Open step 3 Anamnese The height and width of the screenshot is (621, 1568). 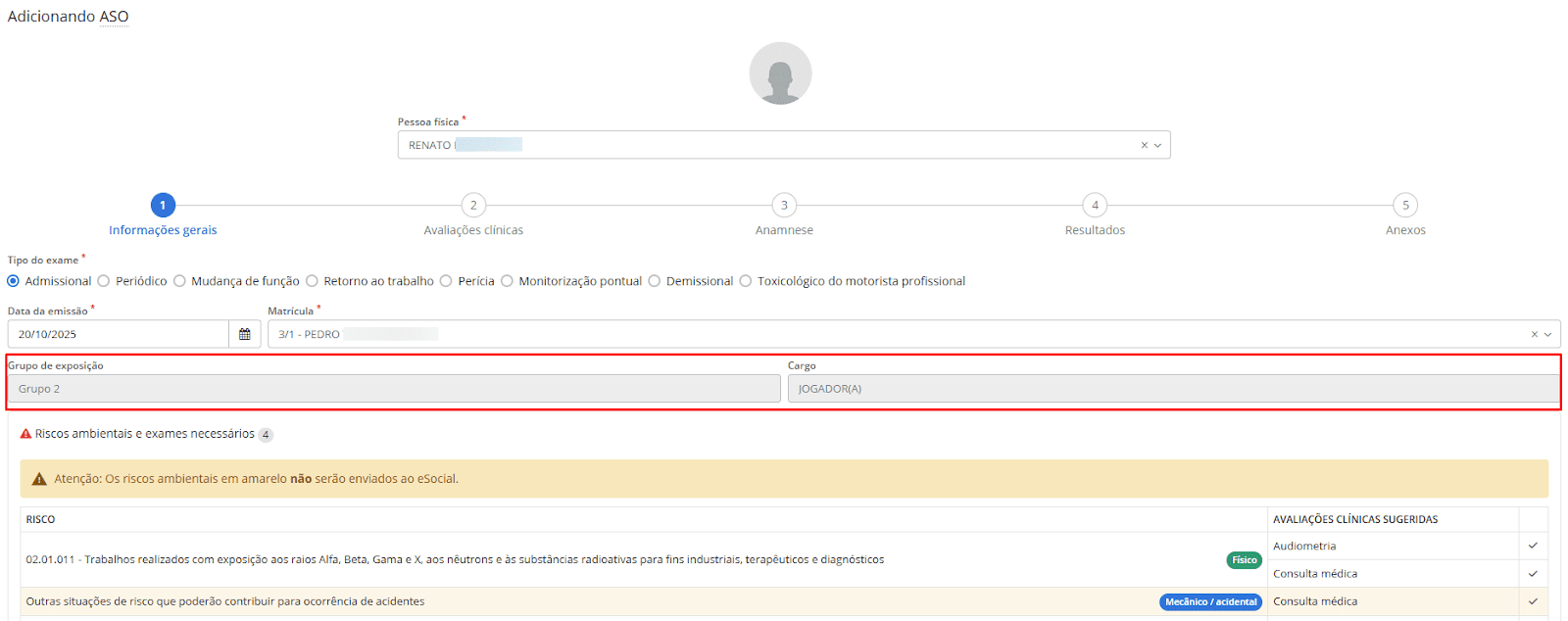(784, 206)
